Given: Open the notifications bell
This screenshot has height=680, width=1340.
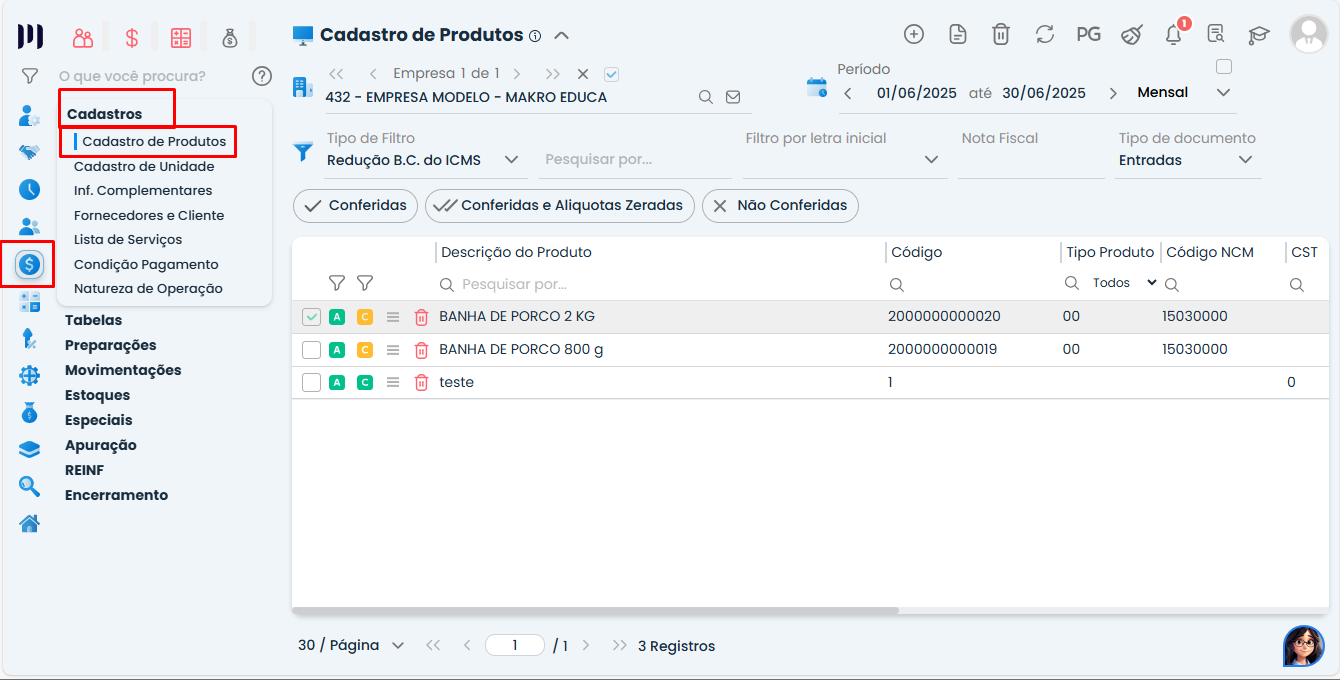Looking at the screenshot, I should [x=1174, y=34].
